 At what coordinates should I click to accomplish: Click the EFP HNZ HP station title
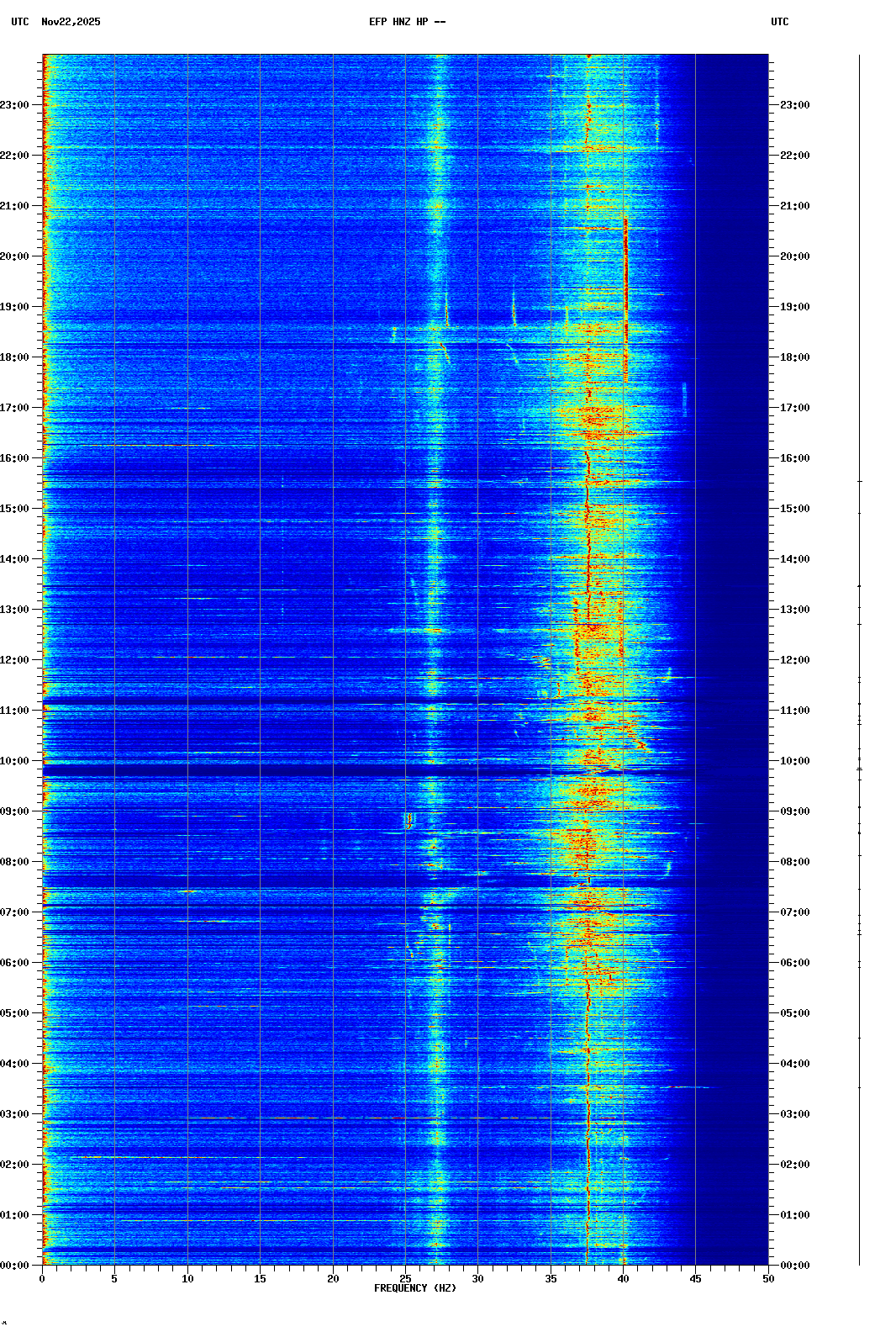pos(407,22)
